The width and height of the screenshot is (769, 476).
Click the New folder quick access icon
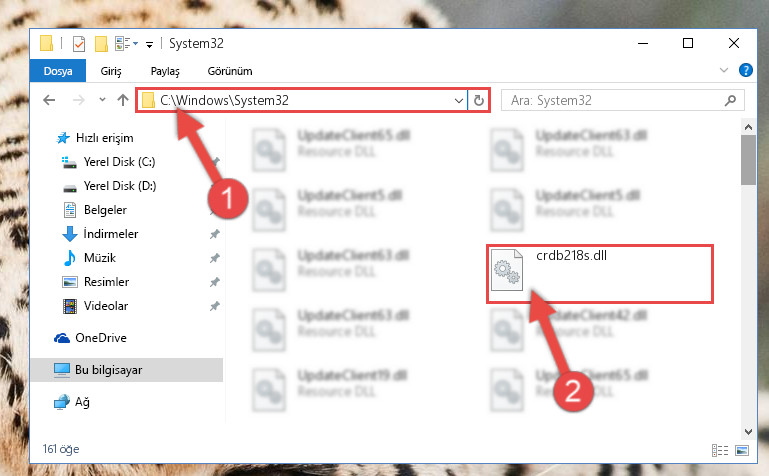click(101, 44)
